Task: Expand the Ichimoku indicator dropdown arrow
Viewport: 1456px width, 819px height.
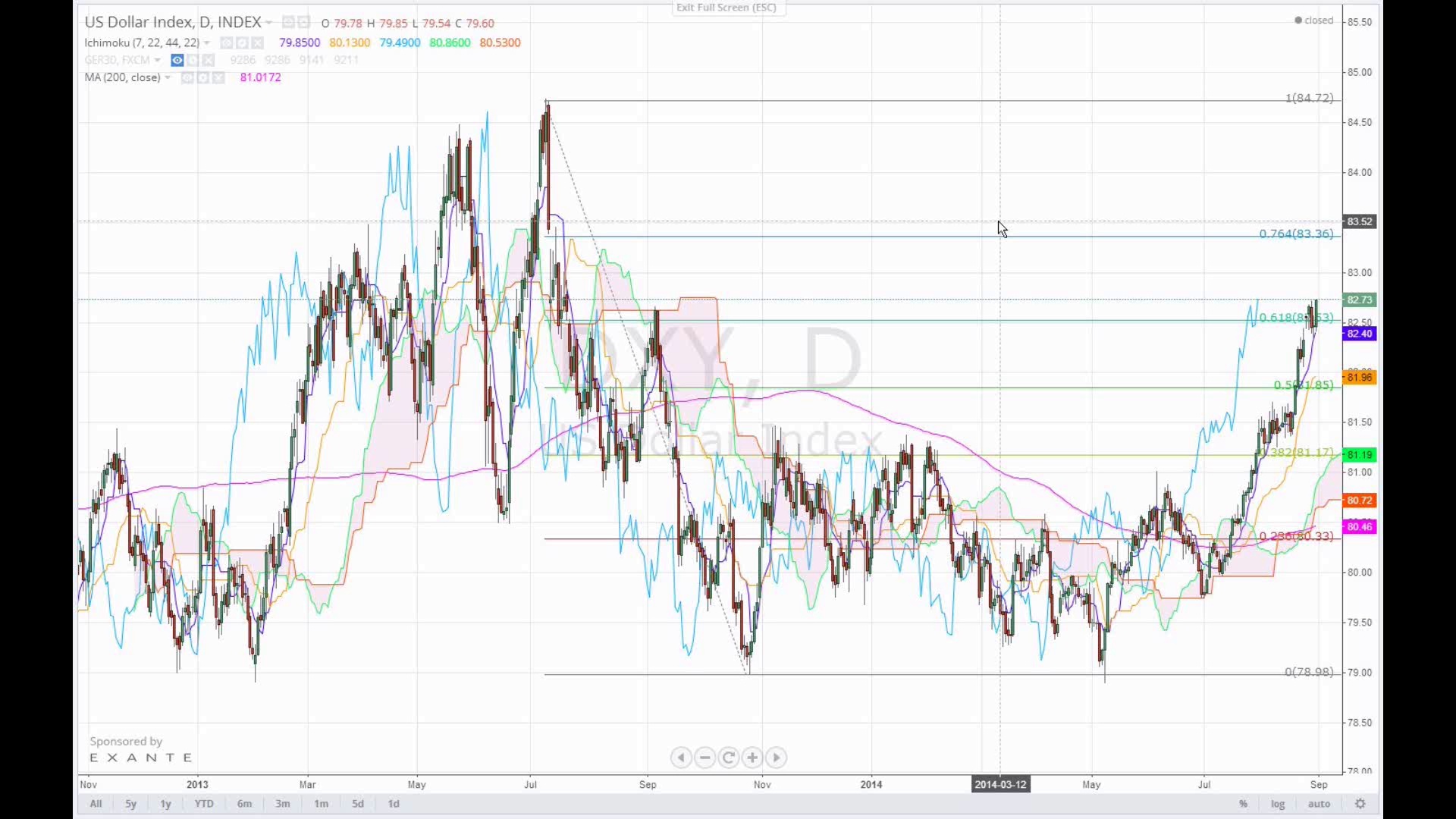Action: (x=207, y=43)
